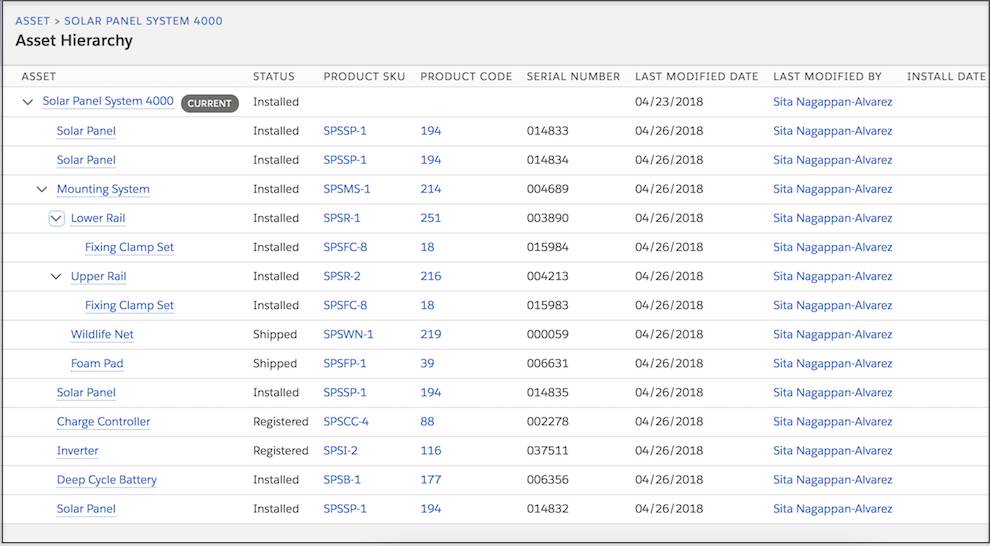Collapse the Upper Rail chevron
The width and height of the screenshot is (990, 546).
[x=56, y=276]
